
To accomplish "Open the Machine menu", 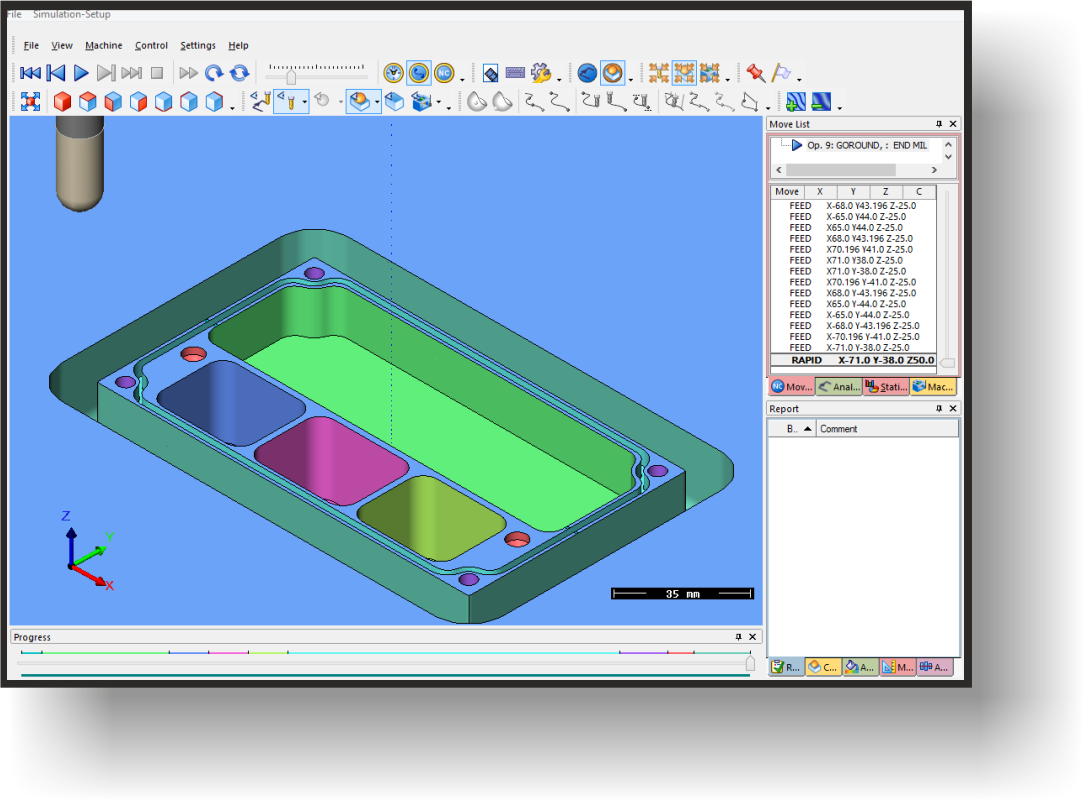I will point(104,45).
